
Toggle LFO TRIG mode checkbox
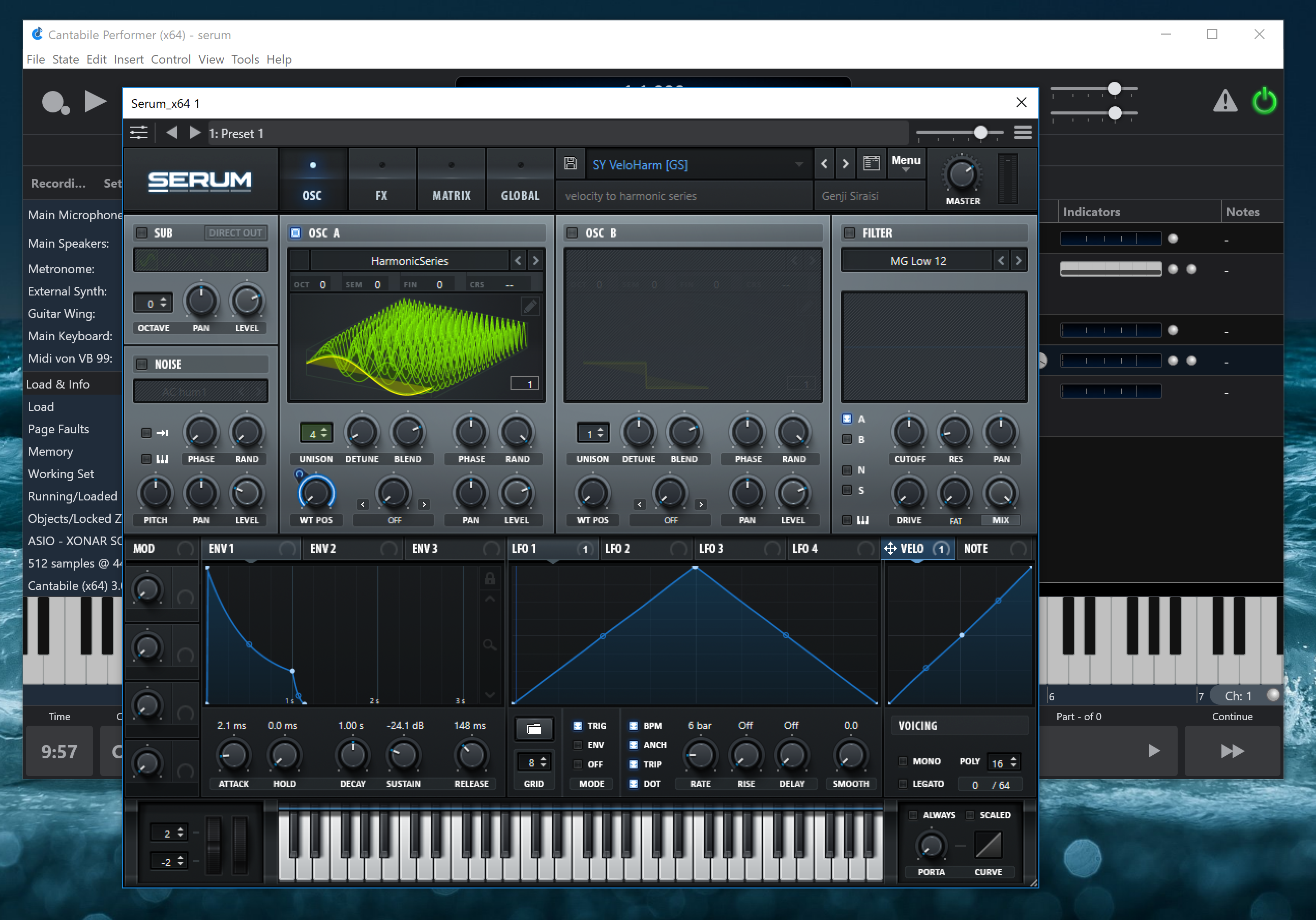pyautogui.click(x=577, y=726)
